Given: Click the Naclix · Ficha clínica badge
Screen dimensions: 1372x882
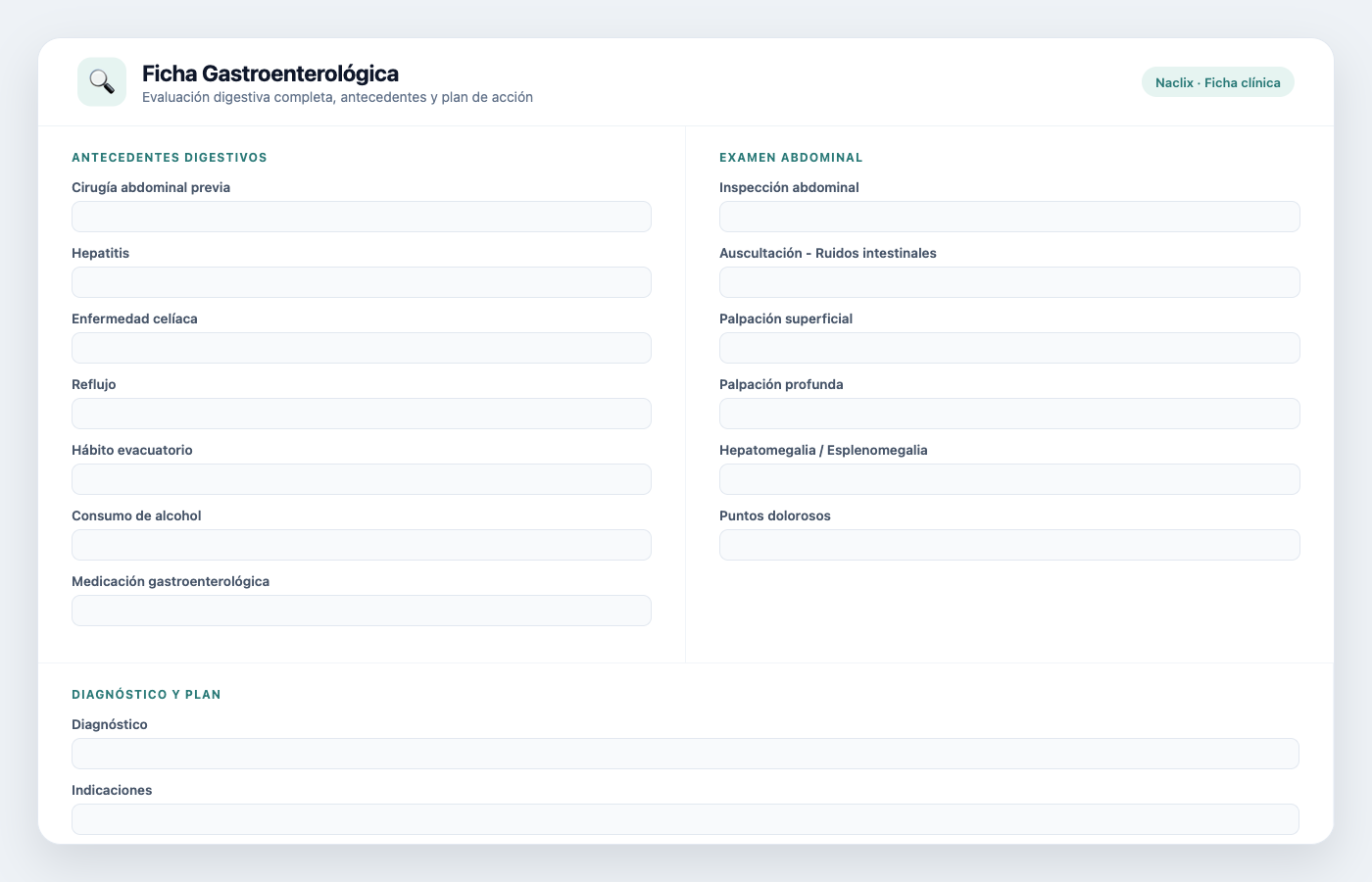Looking at the screenshot, I should (1217, 82).
